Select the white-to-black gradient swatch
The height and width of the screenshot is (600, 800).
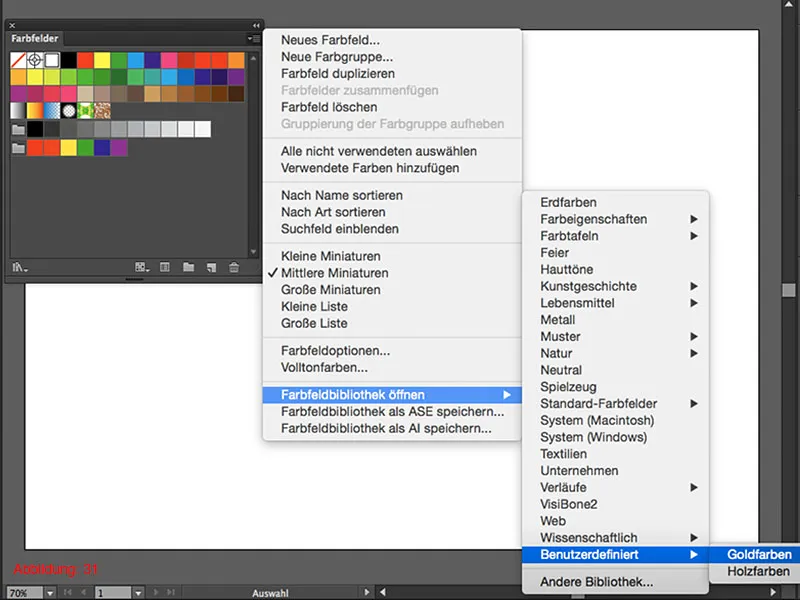18,110
